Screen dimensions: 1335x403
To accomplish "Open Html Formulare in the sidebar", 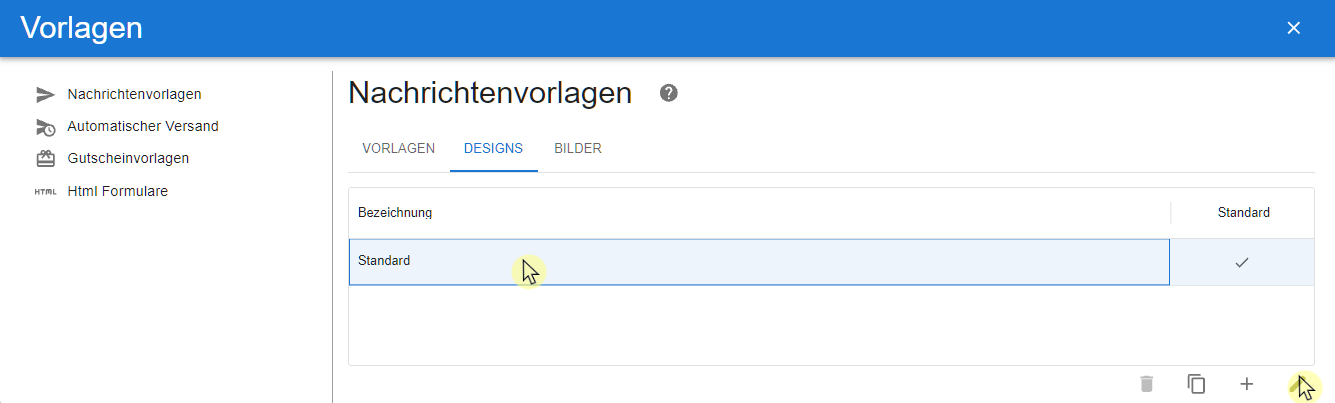I will [118, 190].
